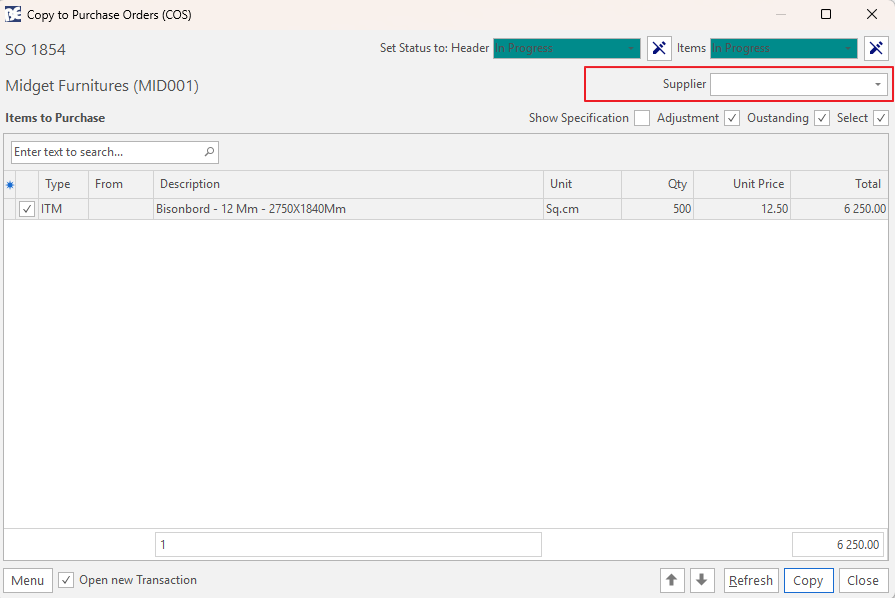The height and width of the screenshot is (598, 895).
Task: Open the Menu button
Action: click(x=27, y=580)
